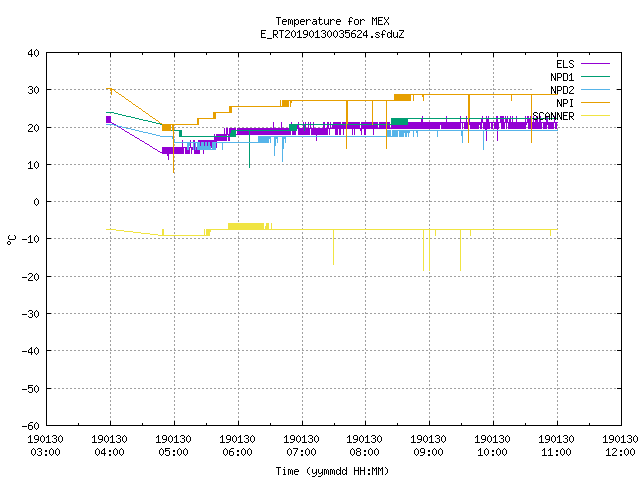Screen dimensions: 640x480
Task: Click the x-axis tick label 190130 04:00
Action: (x=109, y=446)
